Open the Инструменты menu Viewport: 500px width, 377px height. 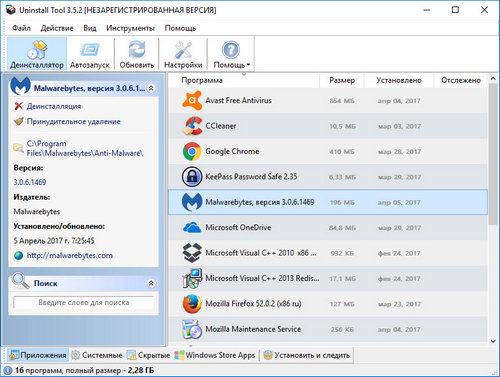[x=130, y=28]
